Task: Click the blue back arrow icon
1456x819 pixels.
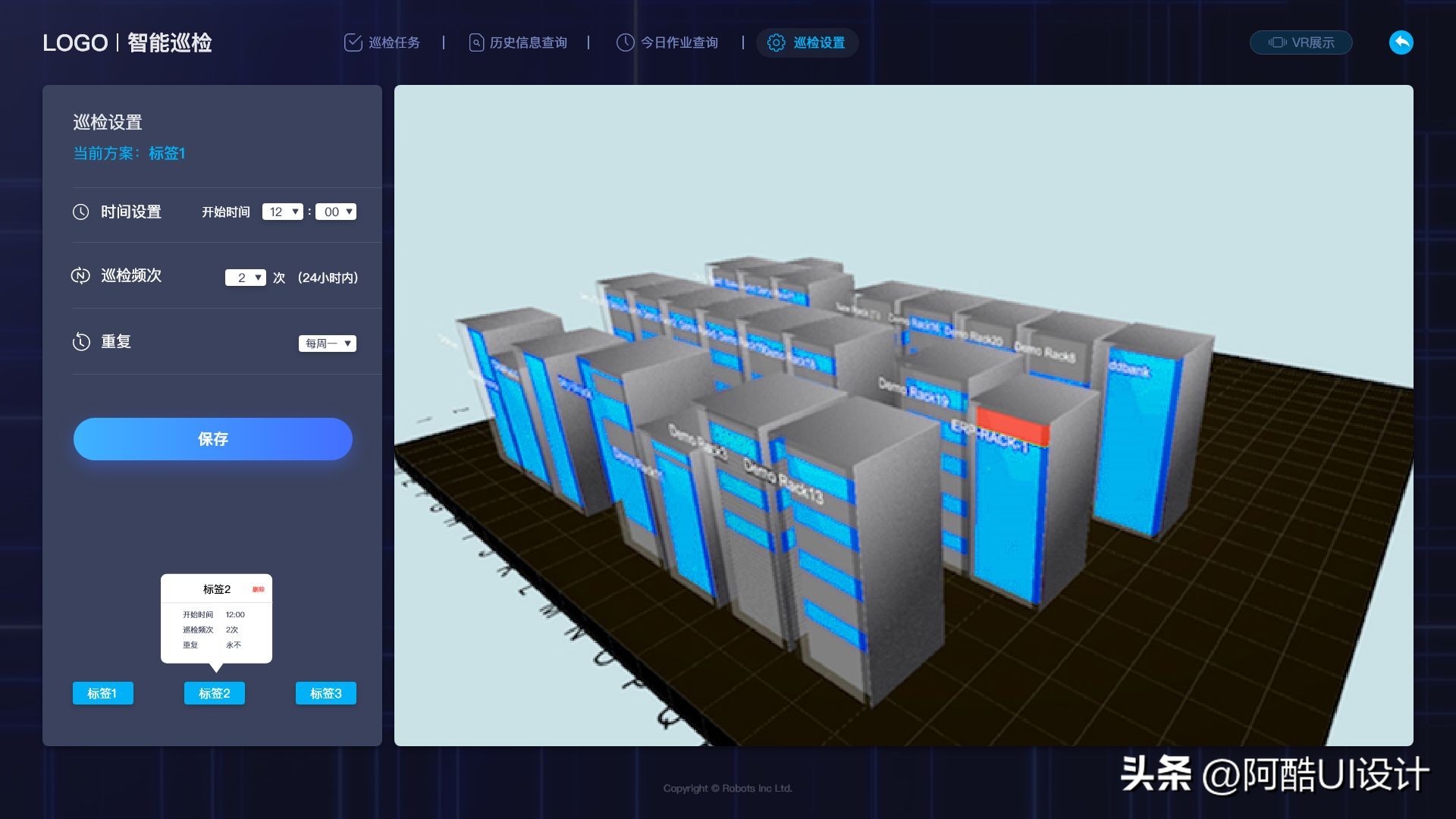Action: (1401, 42)
